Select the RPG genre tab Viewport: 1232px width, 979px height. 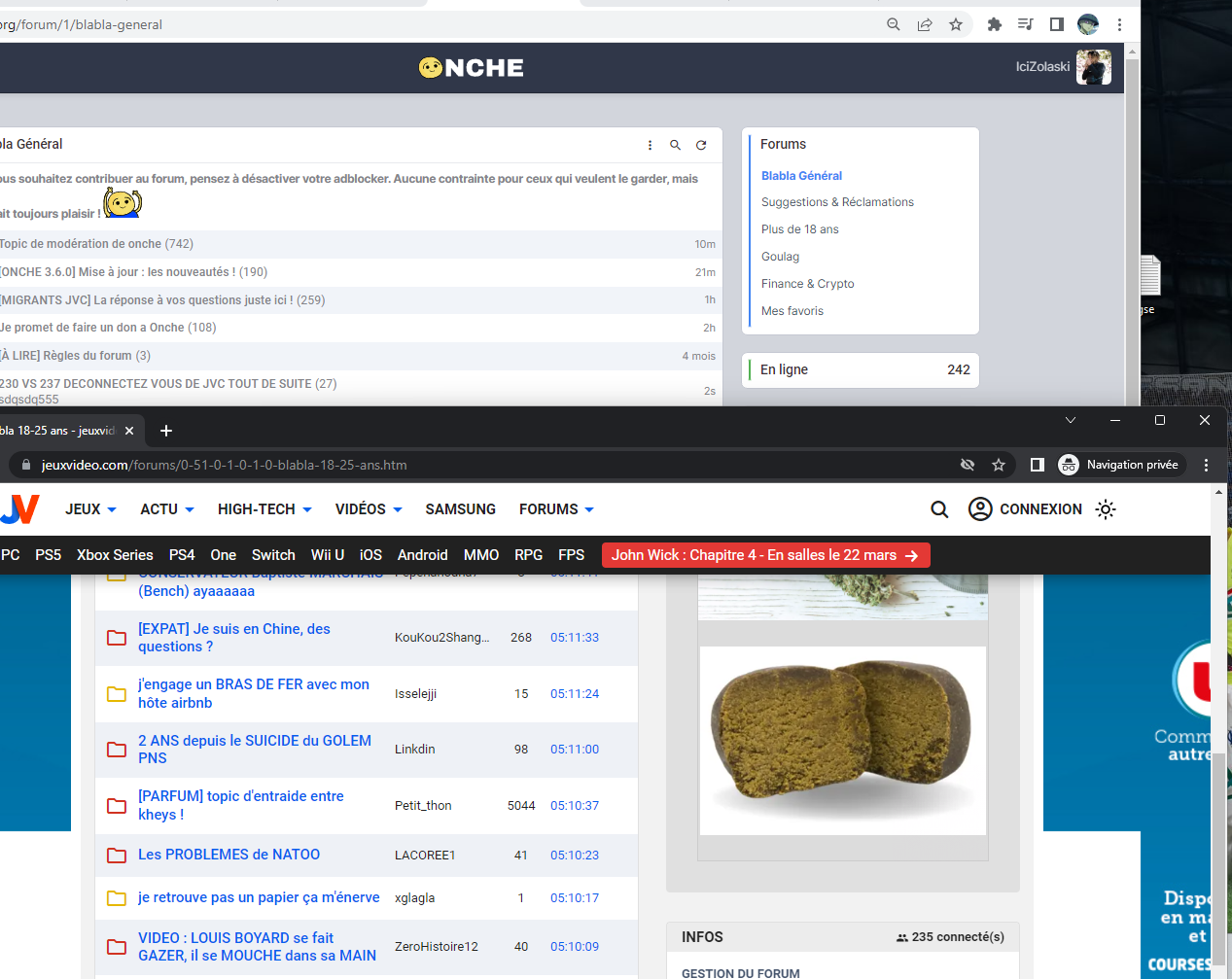[529, 555]
